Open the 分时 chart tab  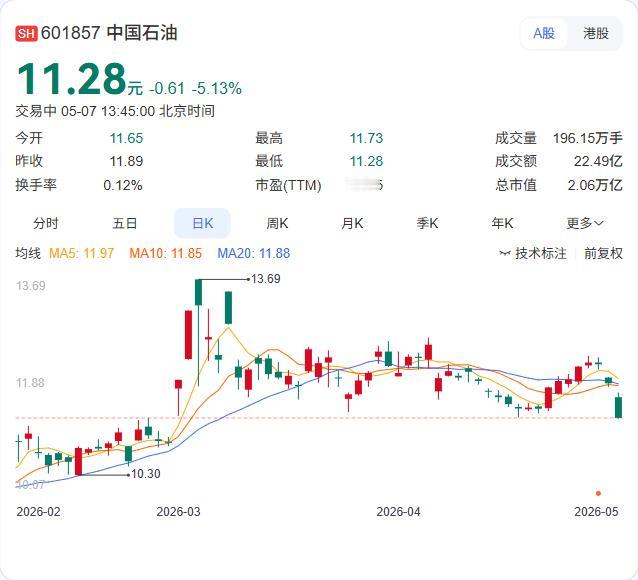point(46,223)
